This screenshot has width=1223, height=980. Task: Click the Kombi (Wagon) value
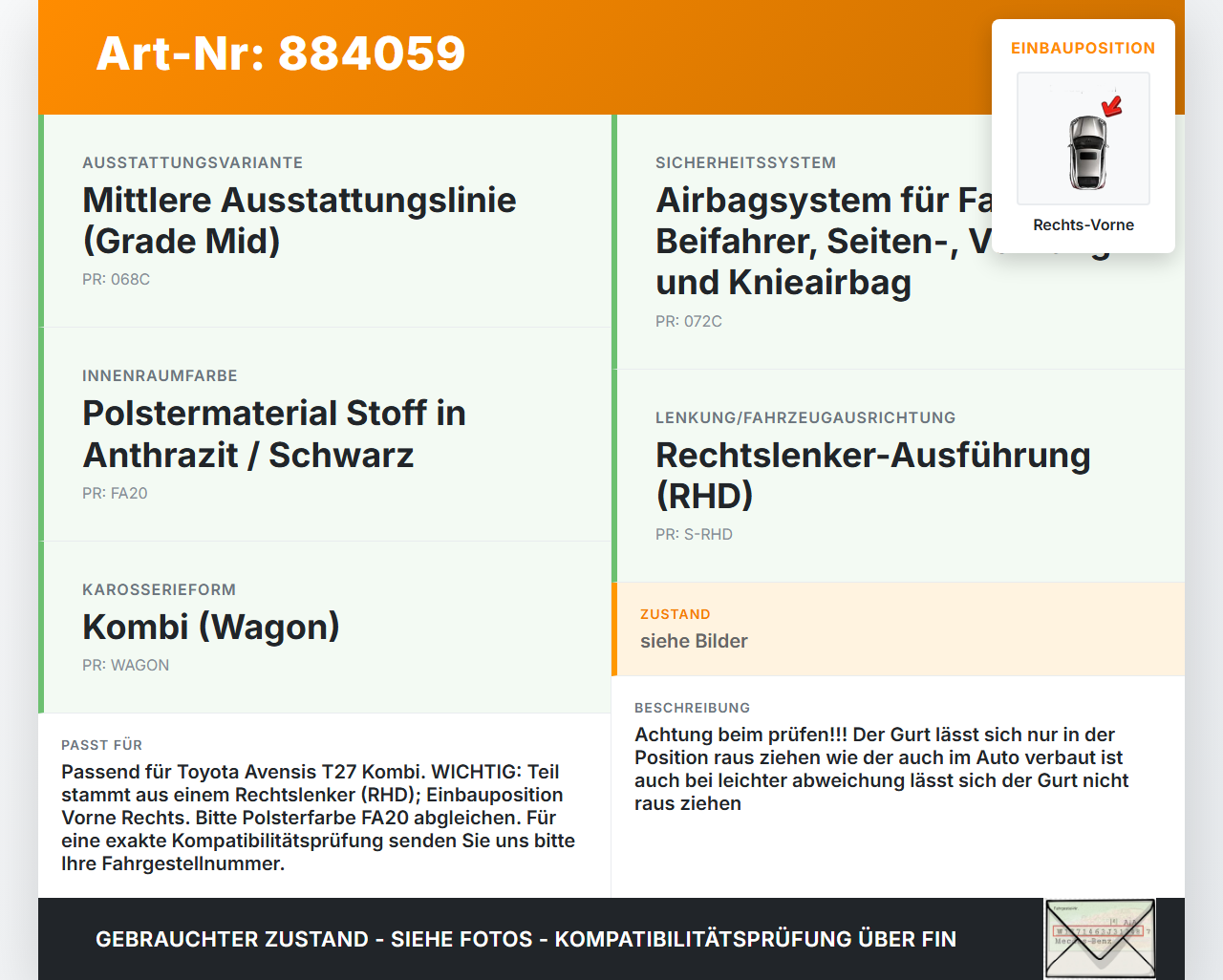tap(211, 628)
